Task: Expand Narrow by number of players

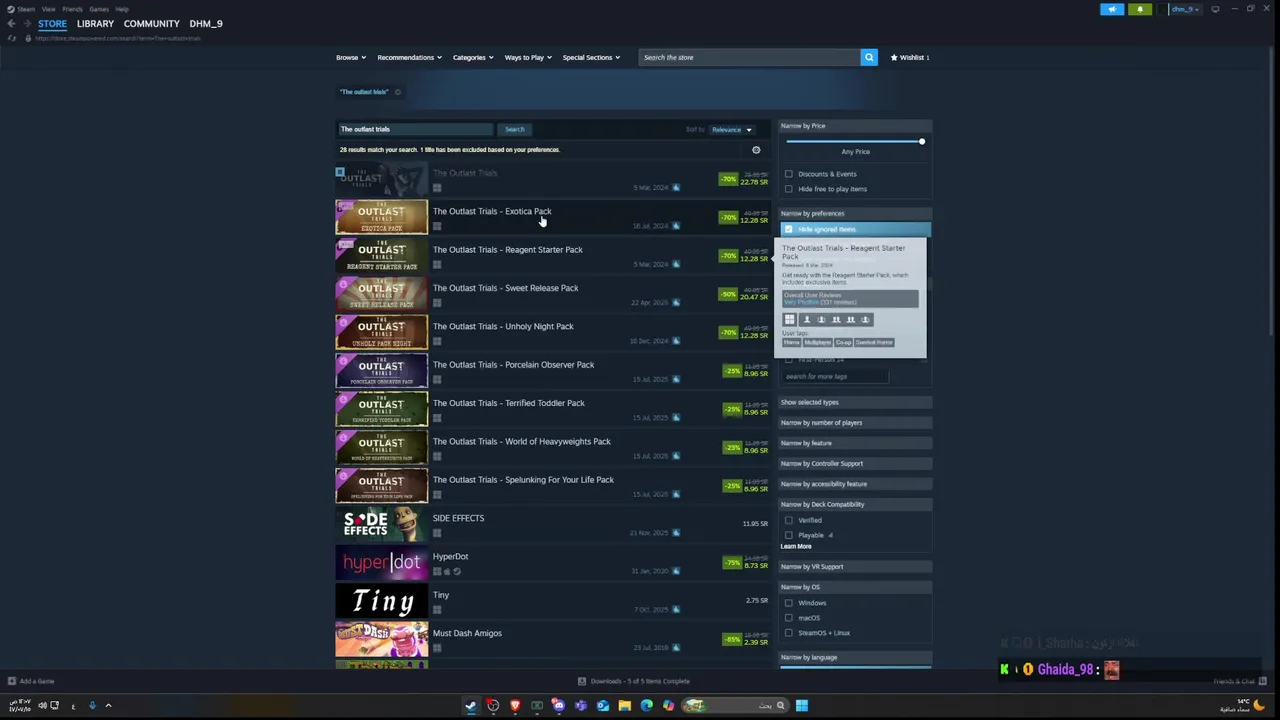Action: click(855, 423)
